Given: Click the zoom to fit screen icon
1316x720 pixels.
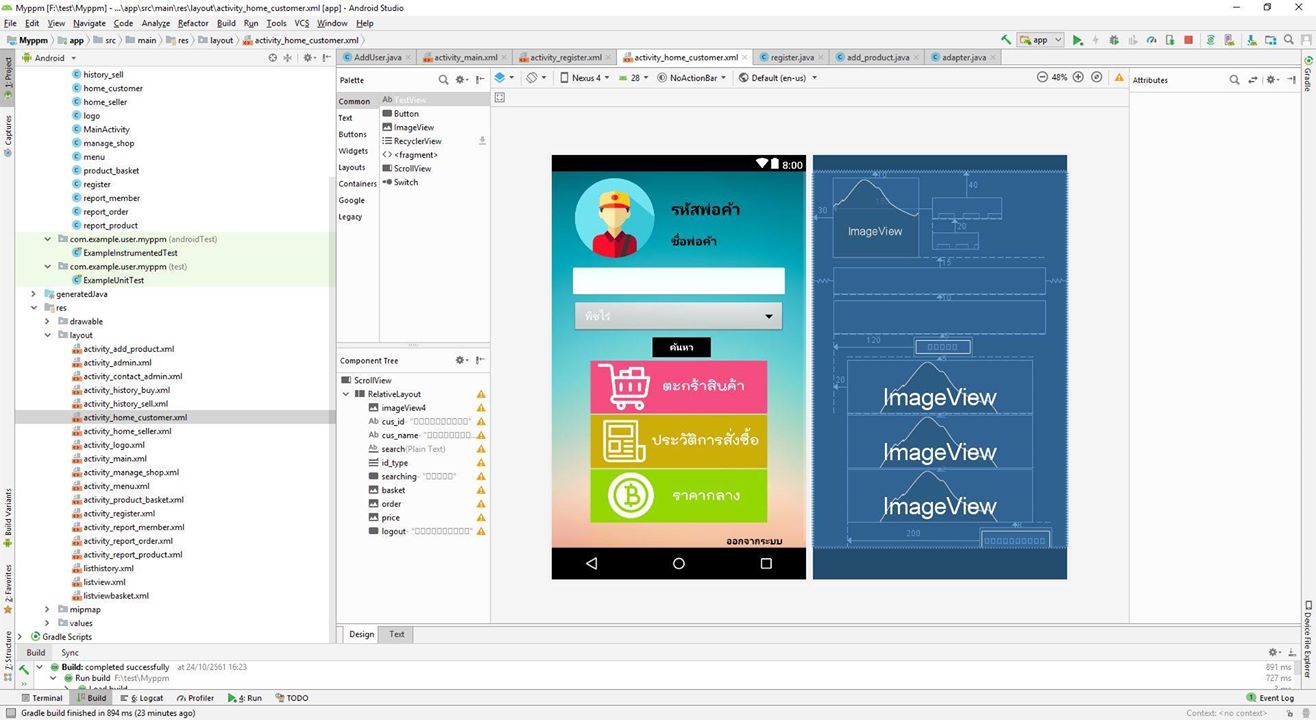Looking at the screenshot, I should [x=1096, y=77].
